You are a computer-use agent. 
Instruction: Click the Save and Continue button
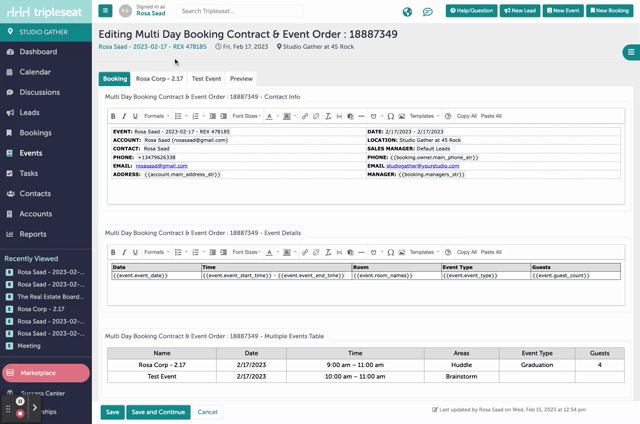[158, 412]
